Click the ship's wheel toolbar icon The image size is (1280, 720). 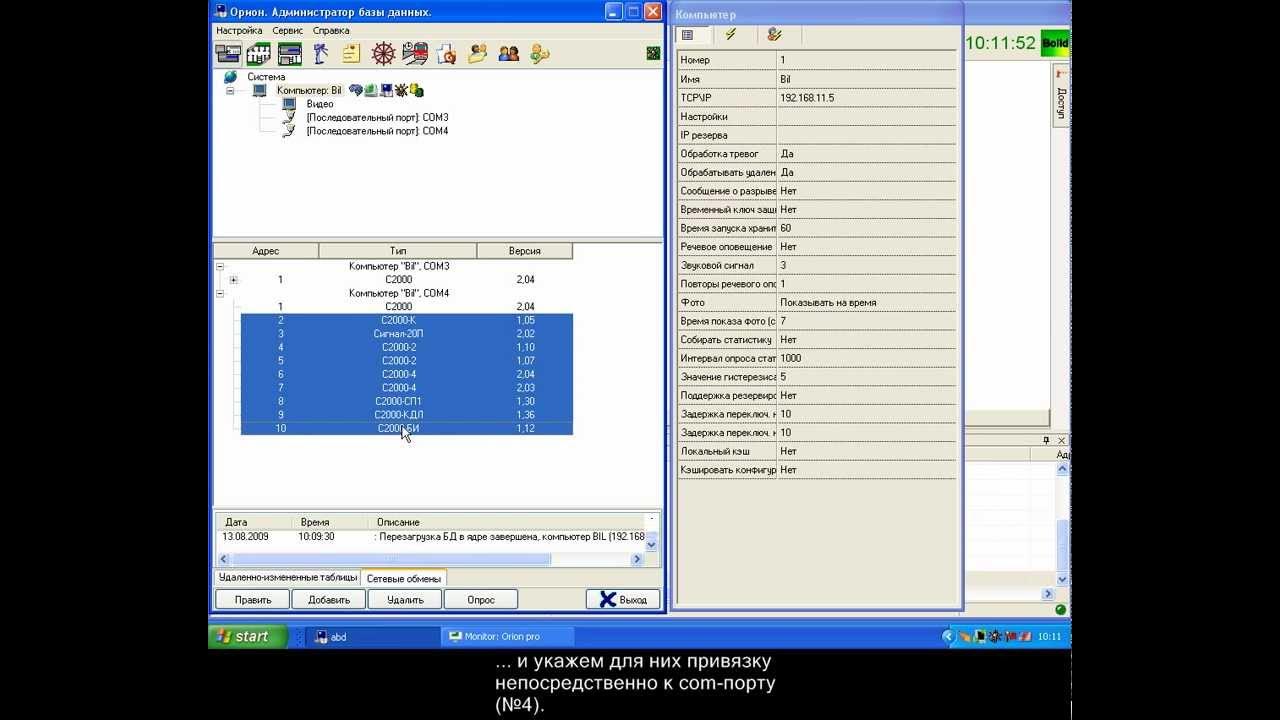tap(384, 54)
